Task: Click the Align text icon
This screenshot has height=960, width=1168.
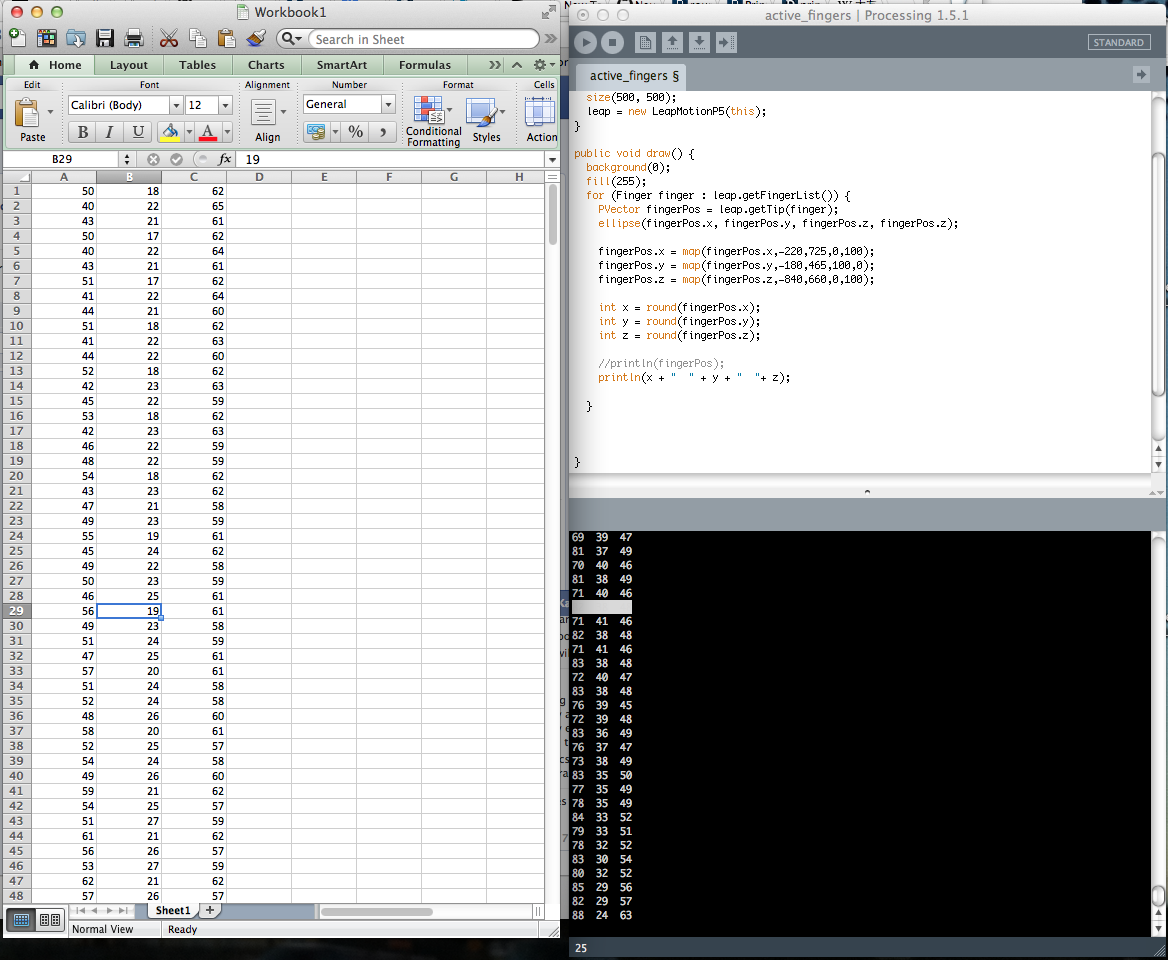Action: pos(263,112)
